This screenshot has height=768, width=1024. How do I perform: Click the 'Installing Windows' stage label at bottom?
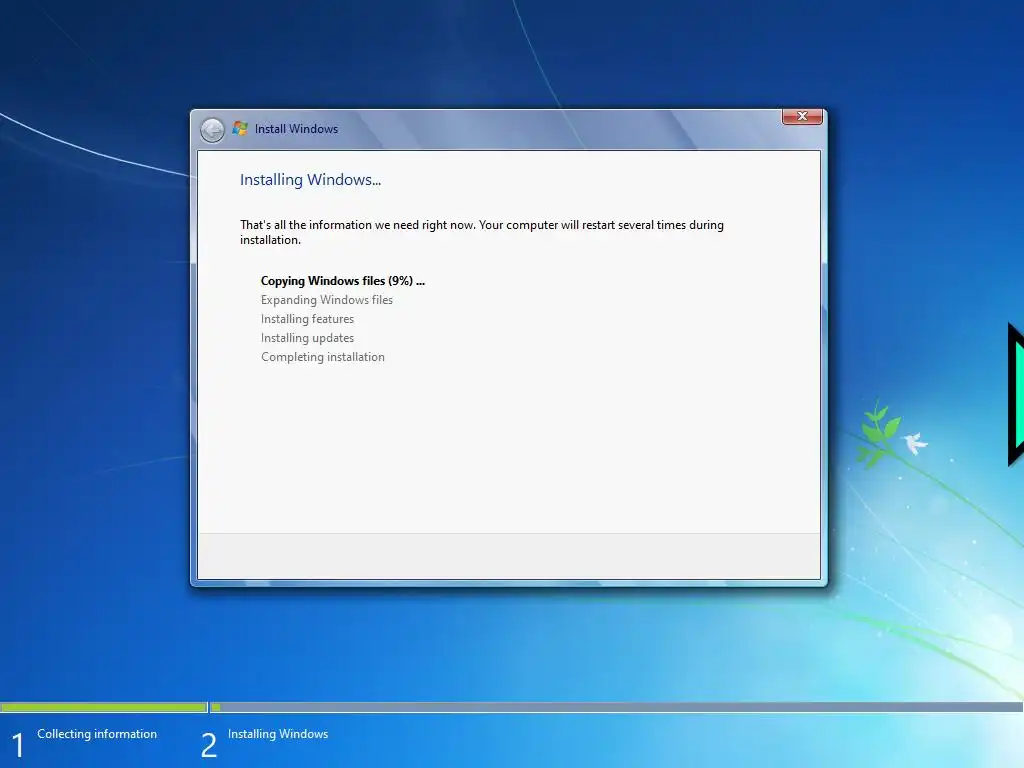tap(278, 734)
